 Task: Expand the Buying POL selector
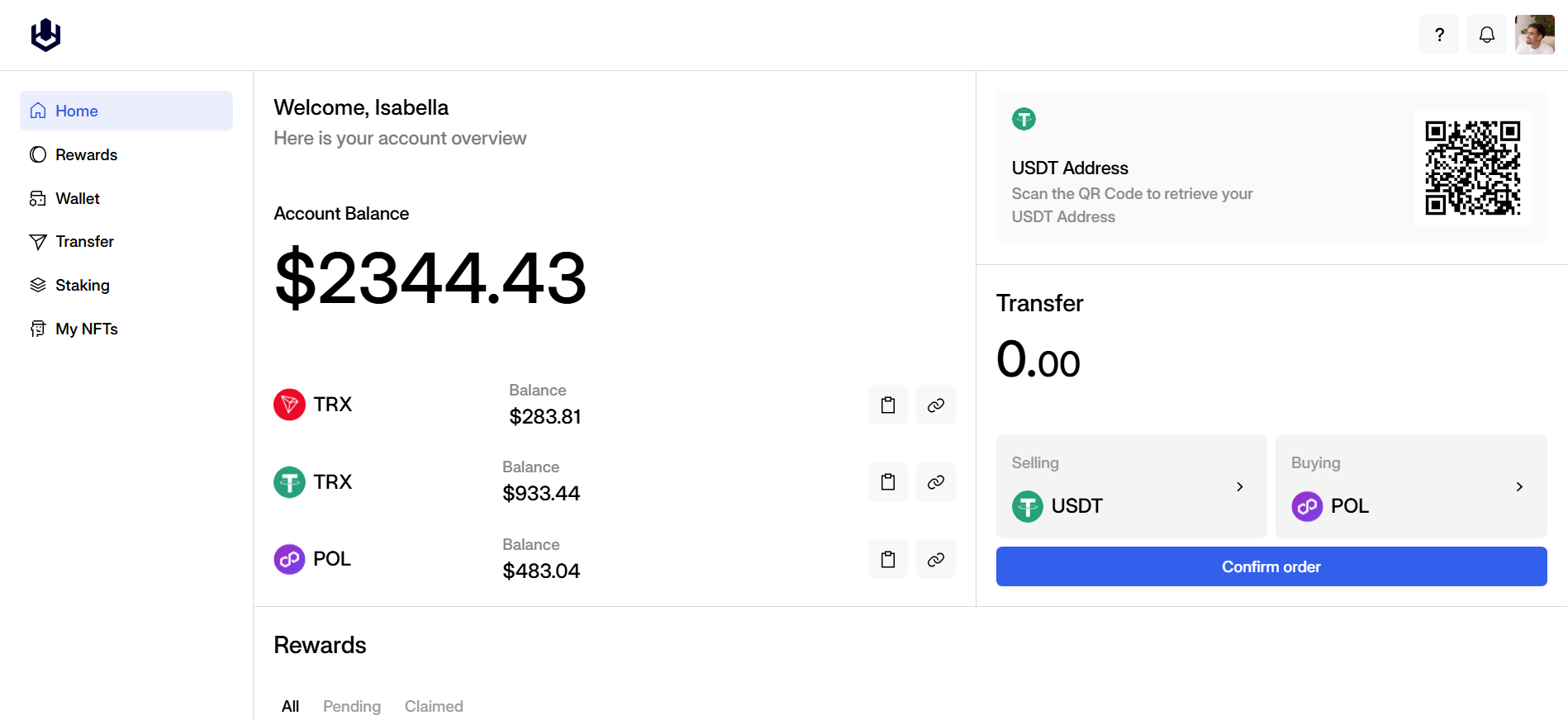click(1410, 486)
